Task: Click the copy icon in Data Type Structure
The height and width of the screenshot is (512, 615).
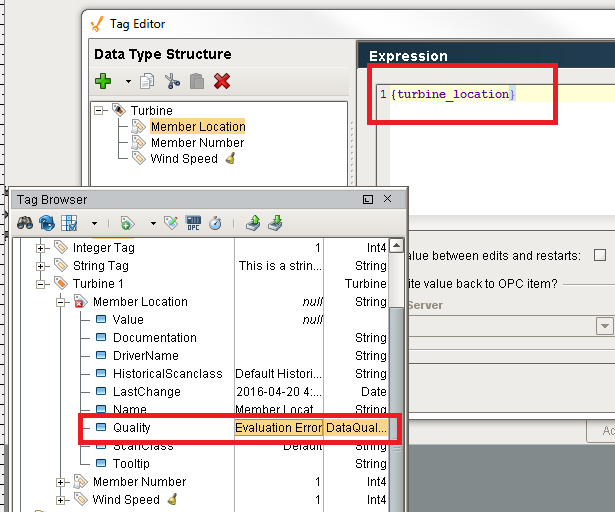Action: [x=147, y=81]
